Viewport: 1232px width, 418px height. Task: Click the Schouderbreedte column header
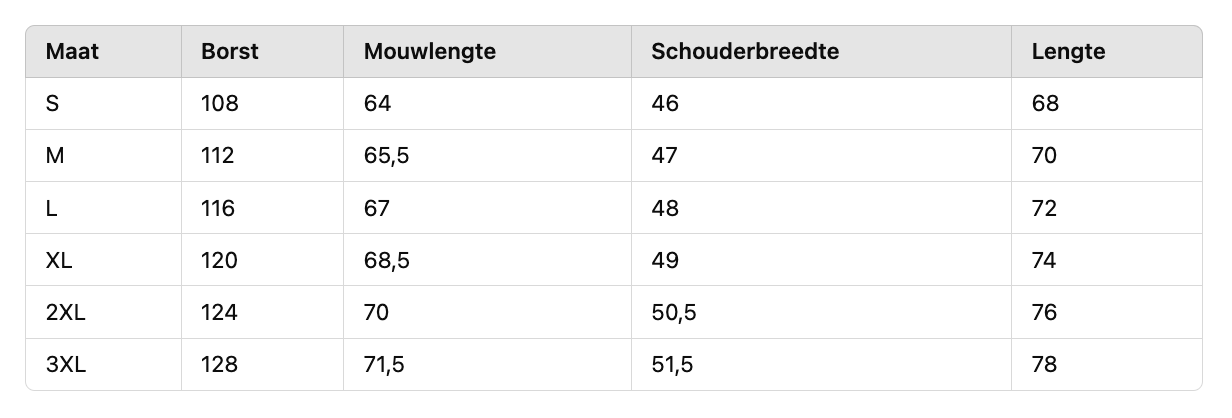745,52
